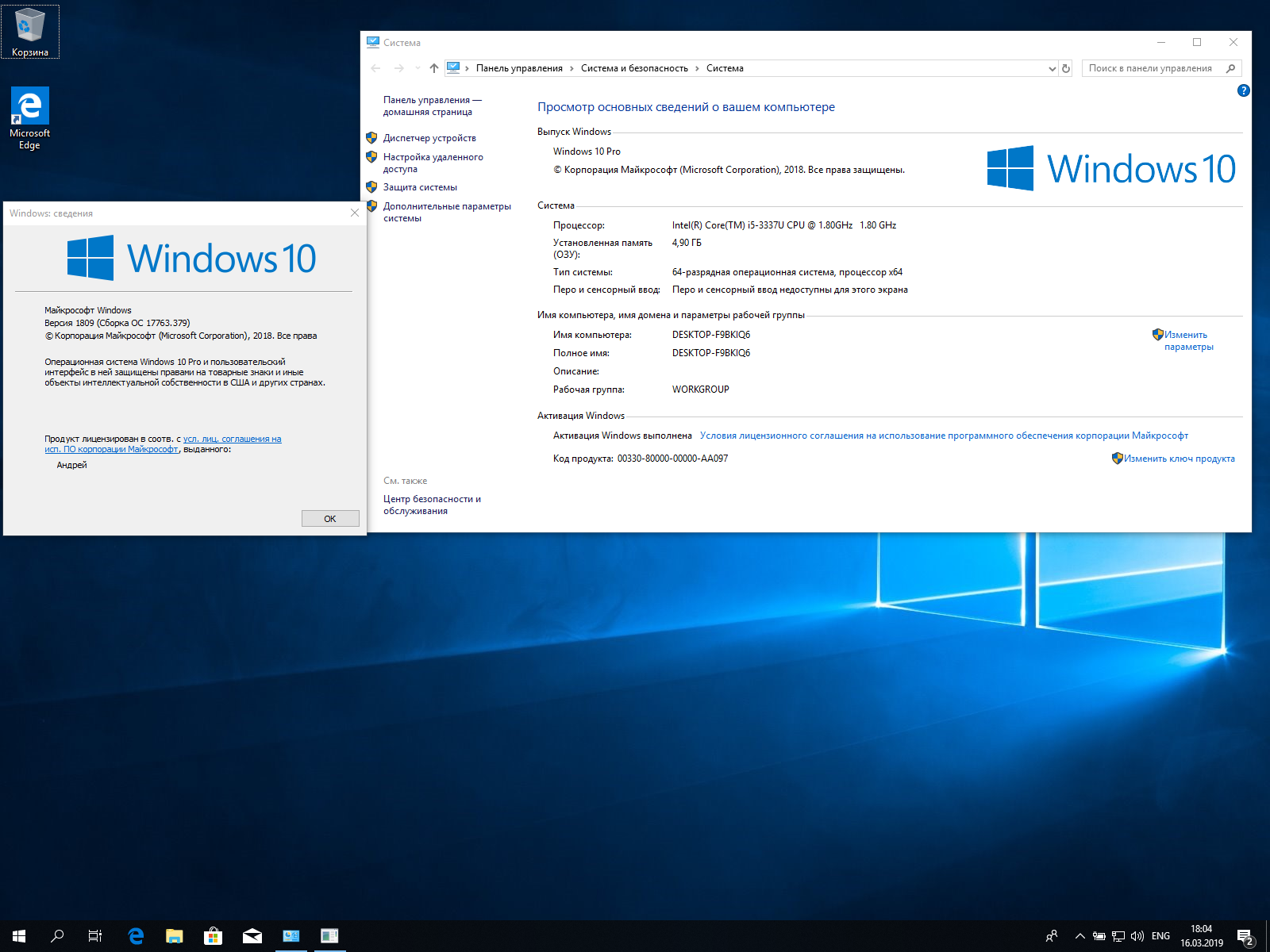Image resolution: width=1270 pixels, height=952 pixels.
Task: Click the System window title icon
Action: point(373,43)
